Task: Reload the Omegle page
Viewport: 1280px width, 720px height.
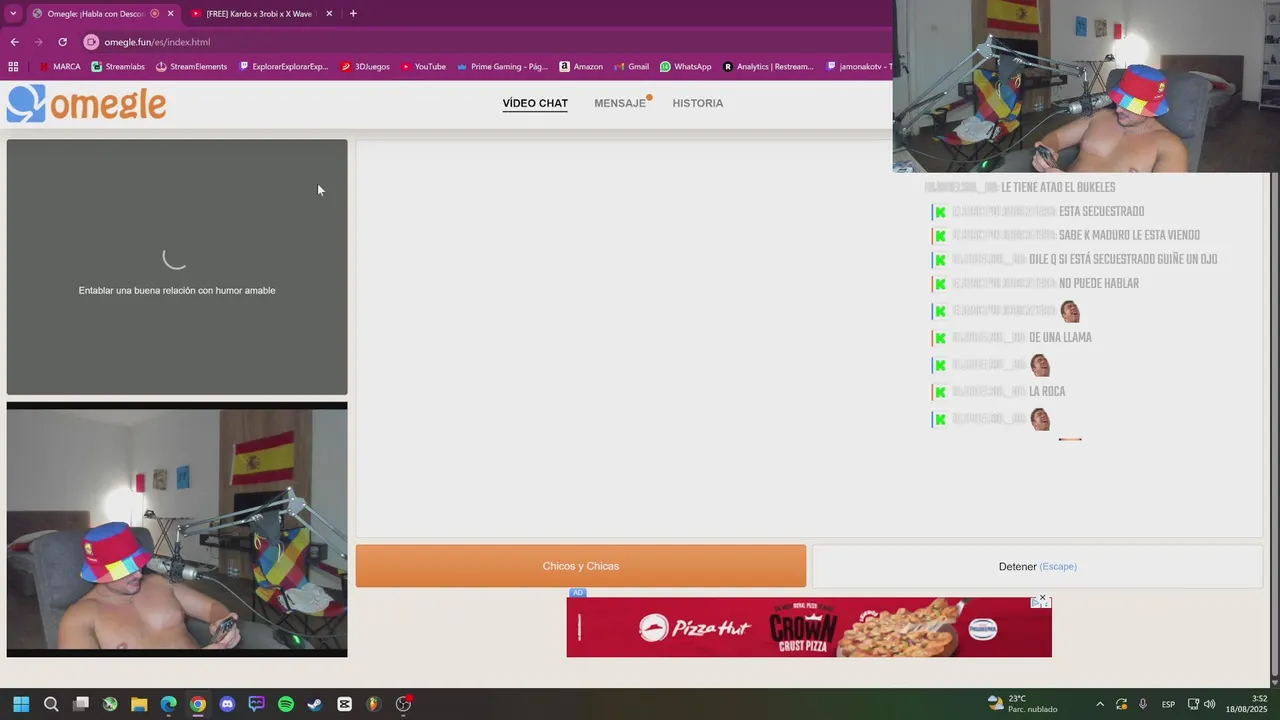Action: click(62, 42)
